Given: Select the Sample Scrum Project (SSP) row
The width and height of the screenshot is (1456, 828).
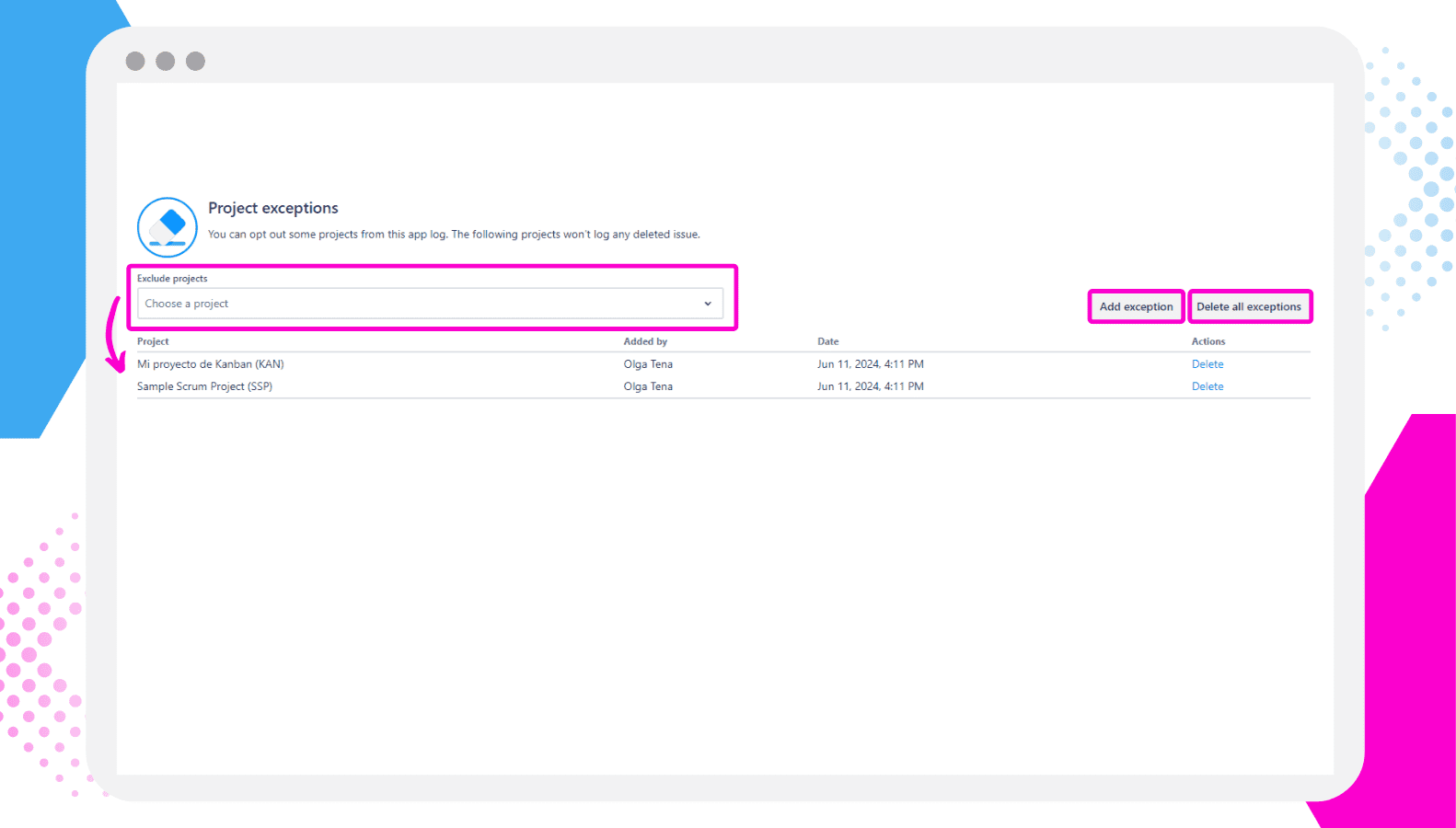Looking at the screenshot, I should 204,386.
